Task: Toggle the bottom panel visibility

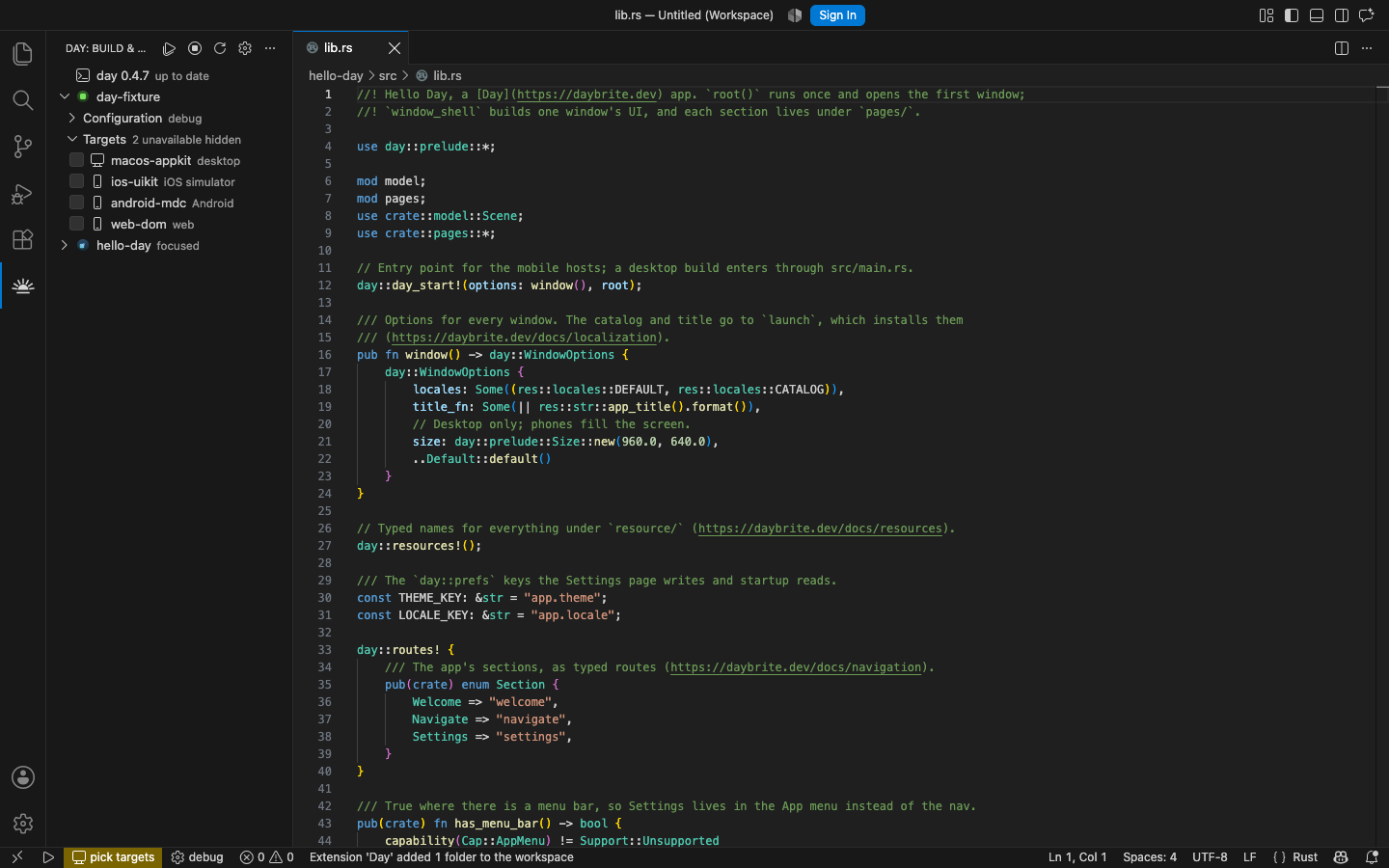Action: click(1317, 15)
